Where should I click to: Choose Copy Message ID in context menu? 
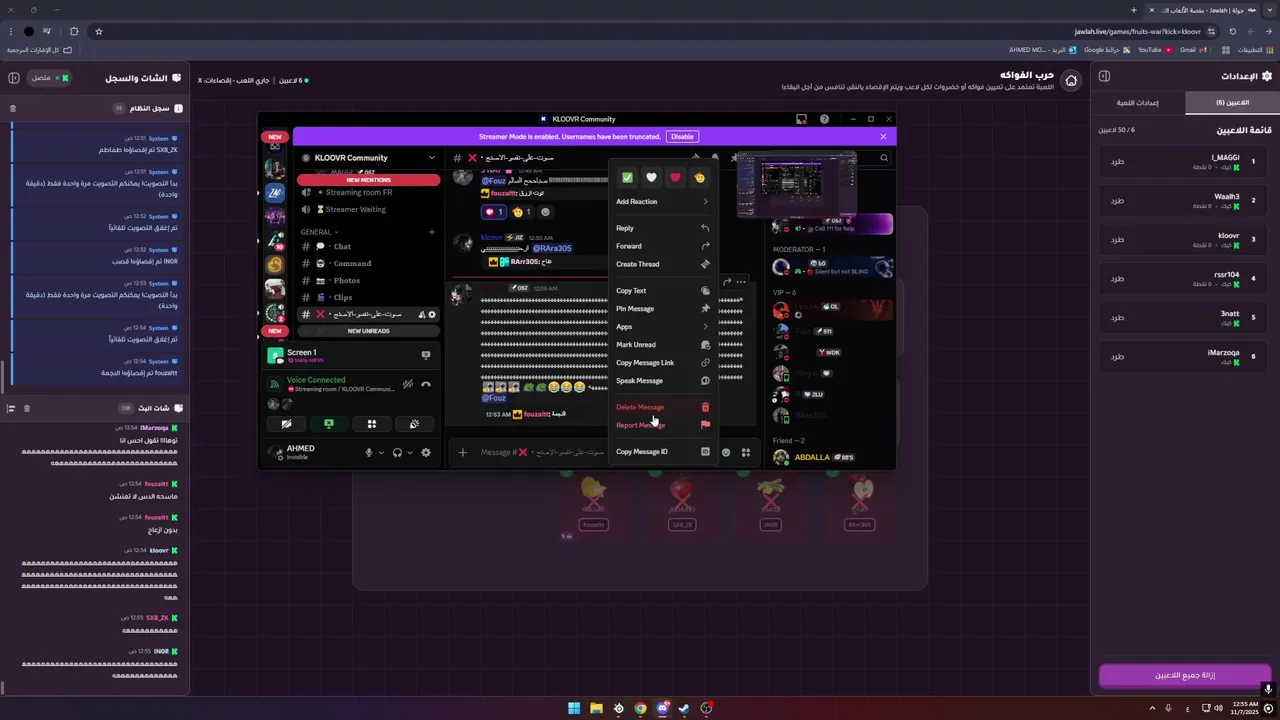coord(662,451)
